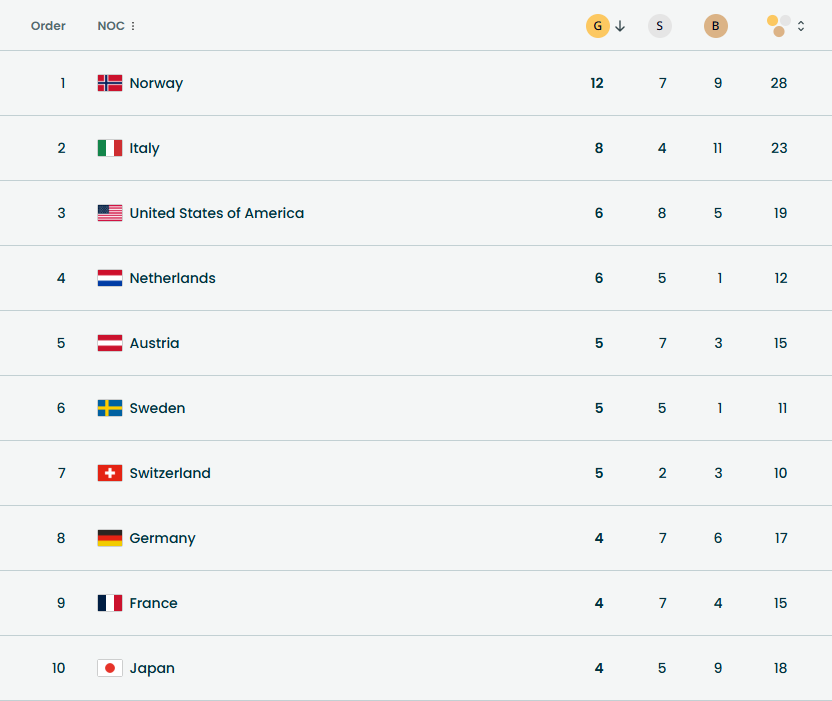Select the Austria country name
Screen dimensions: 832x701
coord(154,343)
